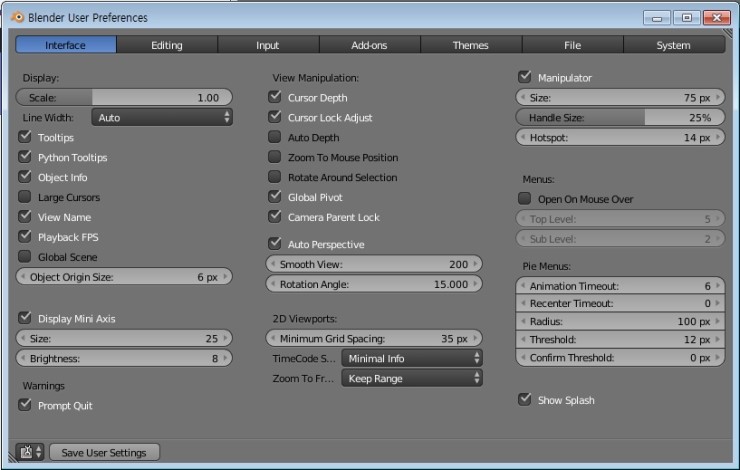Decrease Hotspot value with left arrow
Viewport: 740px width, 470px height.
[x=522, y=137]
